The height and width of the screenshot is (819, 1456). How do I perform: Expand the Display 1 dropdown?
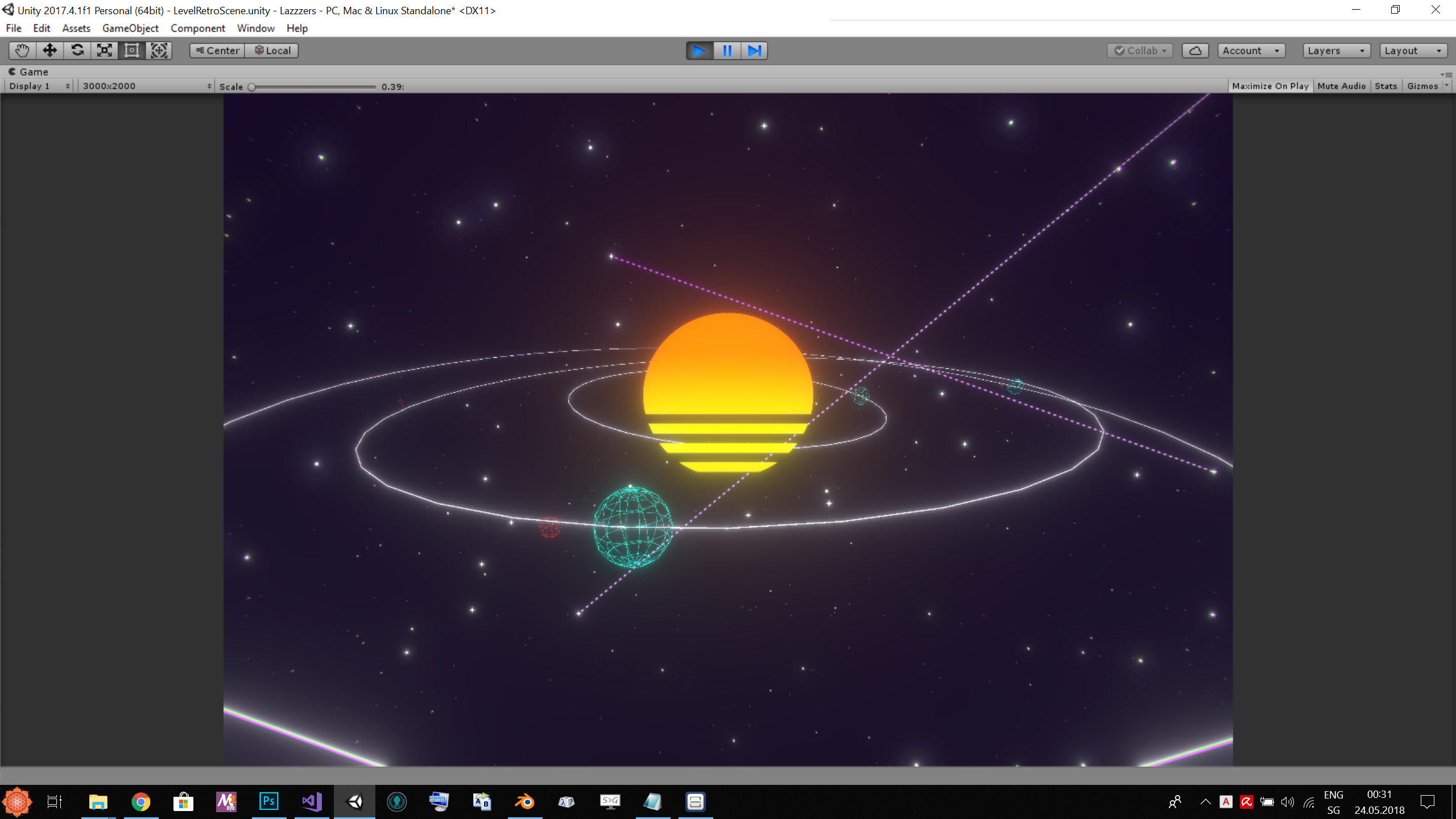pyautogui.click(x=39, y=86)
